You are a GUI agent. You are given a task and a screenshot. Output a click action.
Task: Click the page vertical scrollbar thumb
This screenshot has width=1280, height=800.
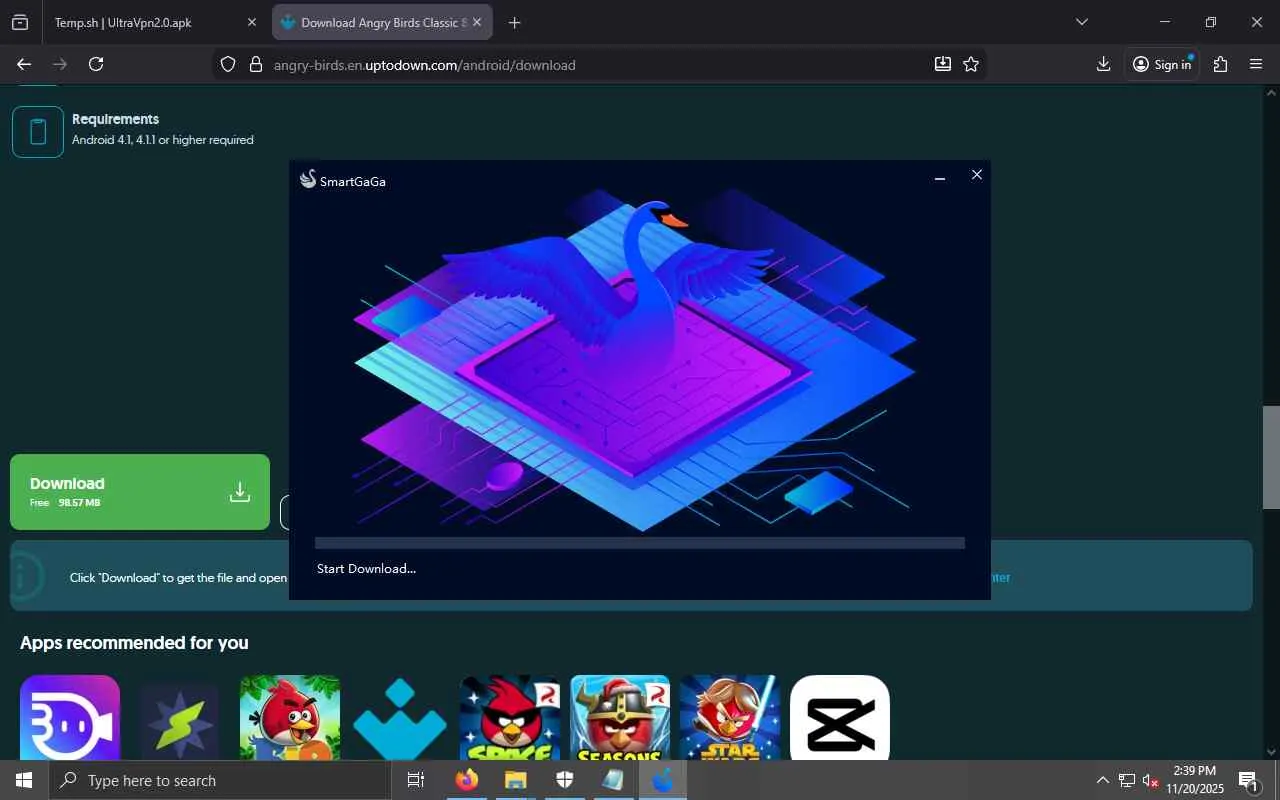(1271, 458)
